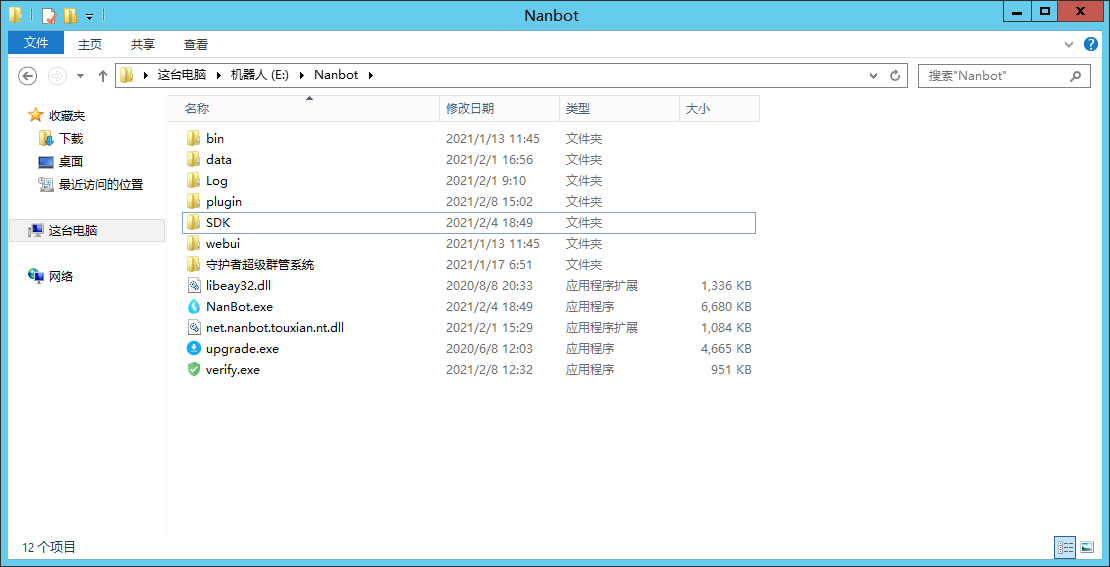Click the 桌面 desktop icon in sidebar

(46, 161)
